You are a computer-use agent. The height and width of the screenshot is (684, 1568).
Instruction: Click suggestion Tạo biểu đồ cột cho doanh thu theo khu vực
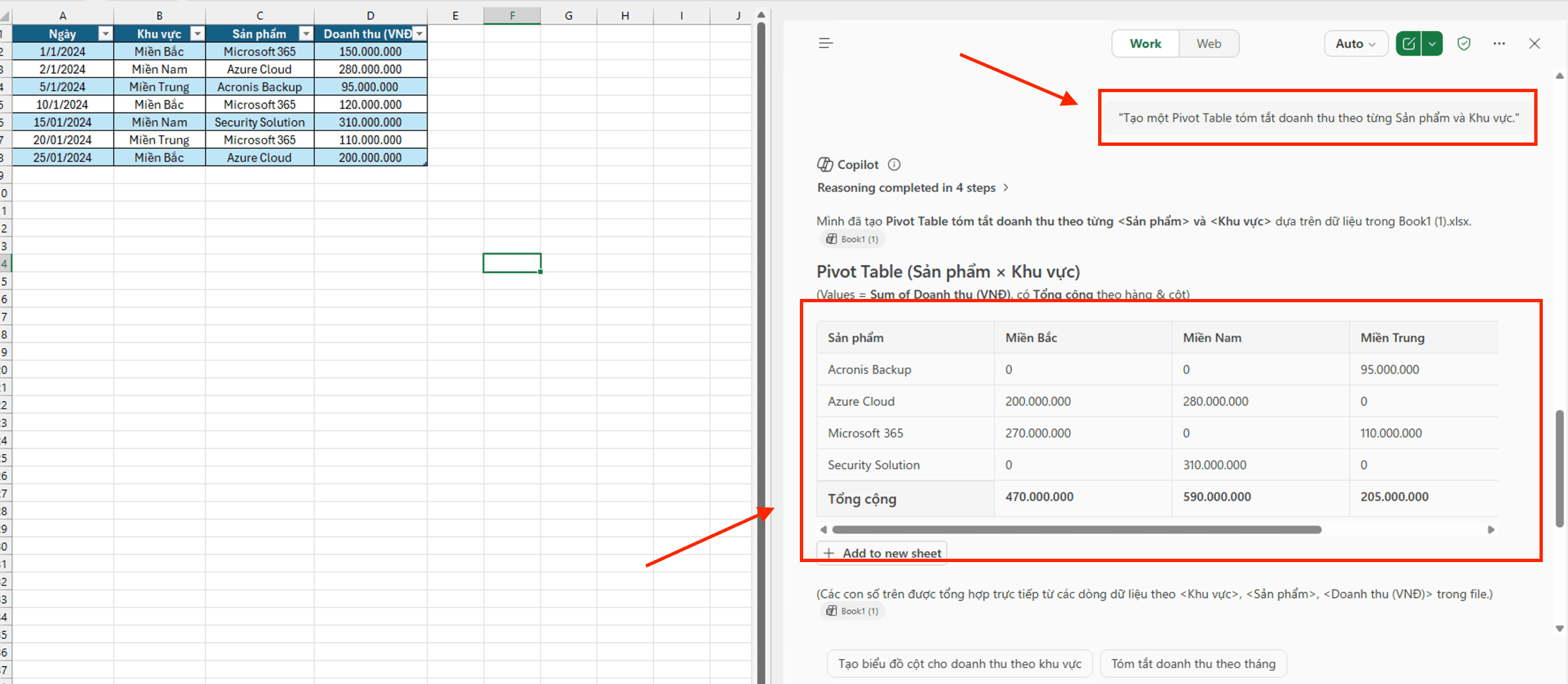click(x=959, y=663)
